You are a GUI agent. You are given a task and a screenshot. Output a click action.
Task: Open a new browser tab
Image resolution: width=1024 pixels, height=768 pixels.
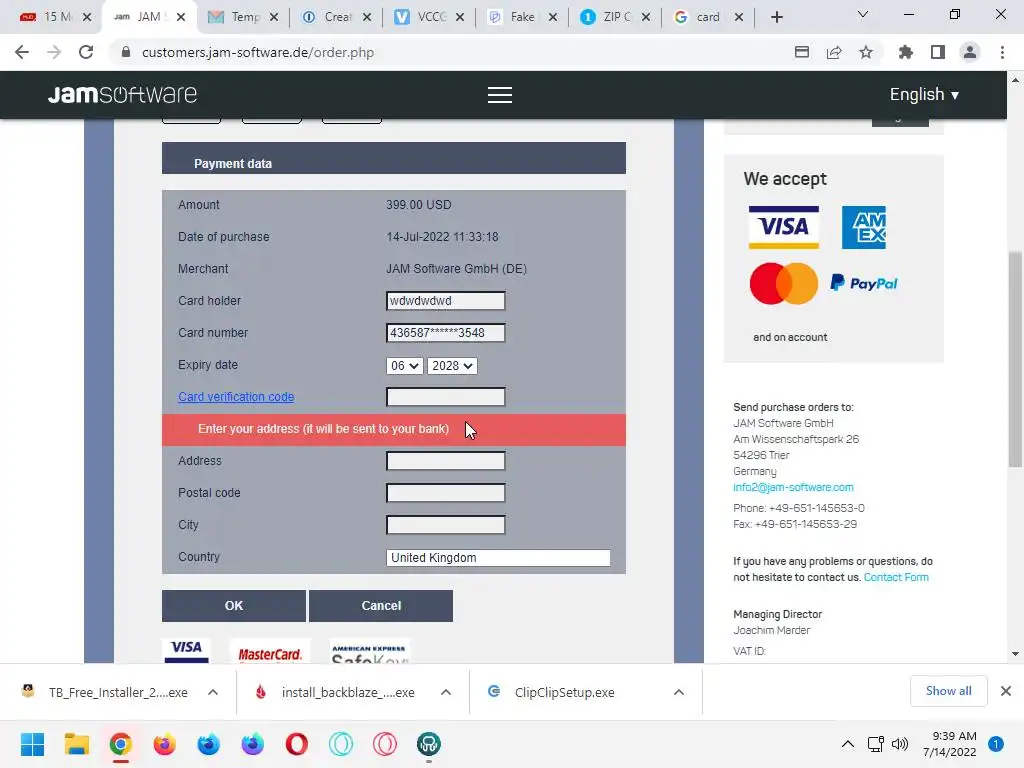[776, 17]
